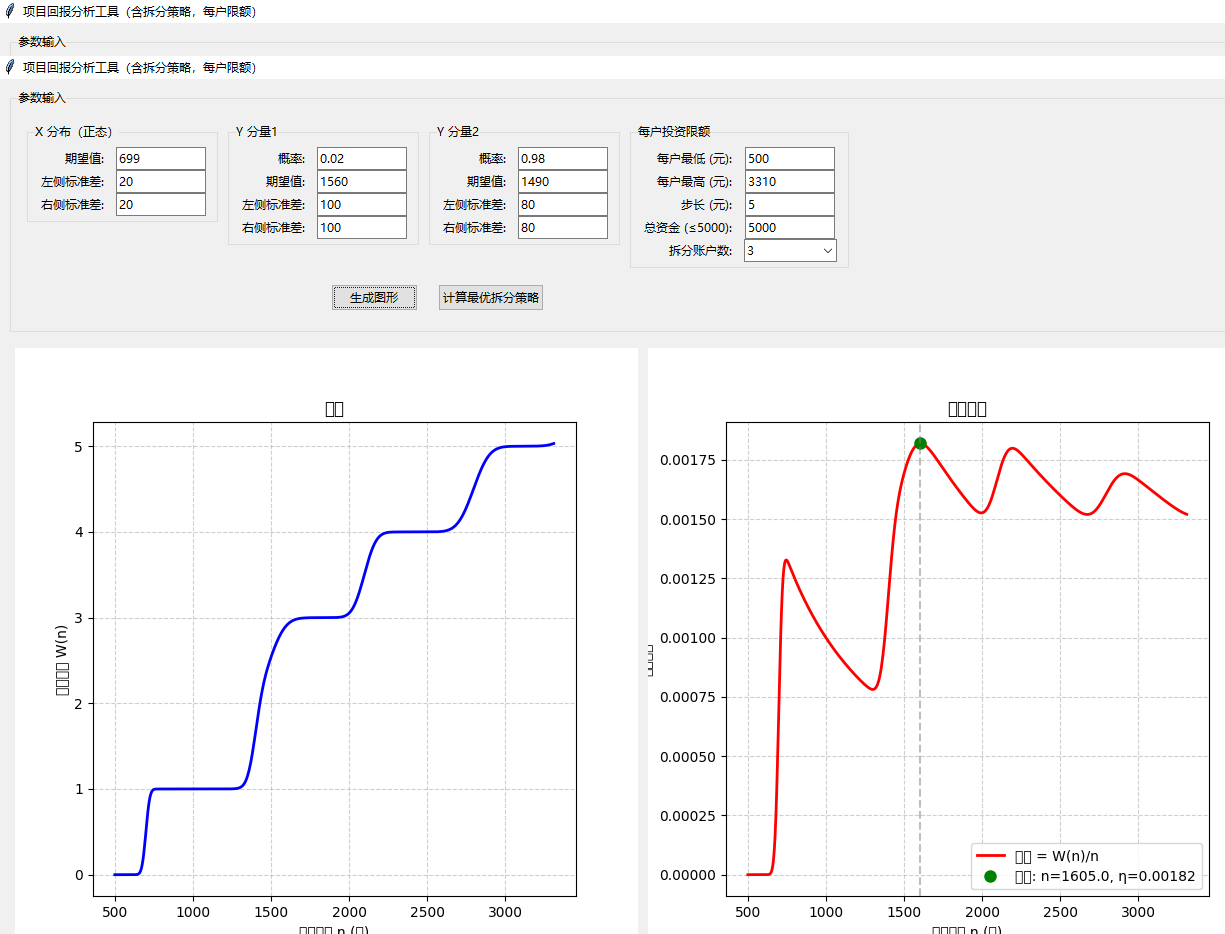Select Y 分量2 左侧标准差 field
Image resolution: width=1225 pixels, height=934 pixels.
tap(563, 204)
